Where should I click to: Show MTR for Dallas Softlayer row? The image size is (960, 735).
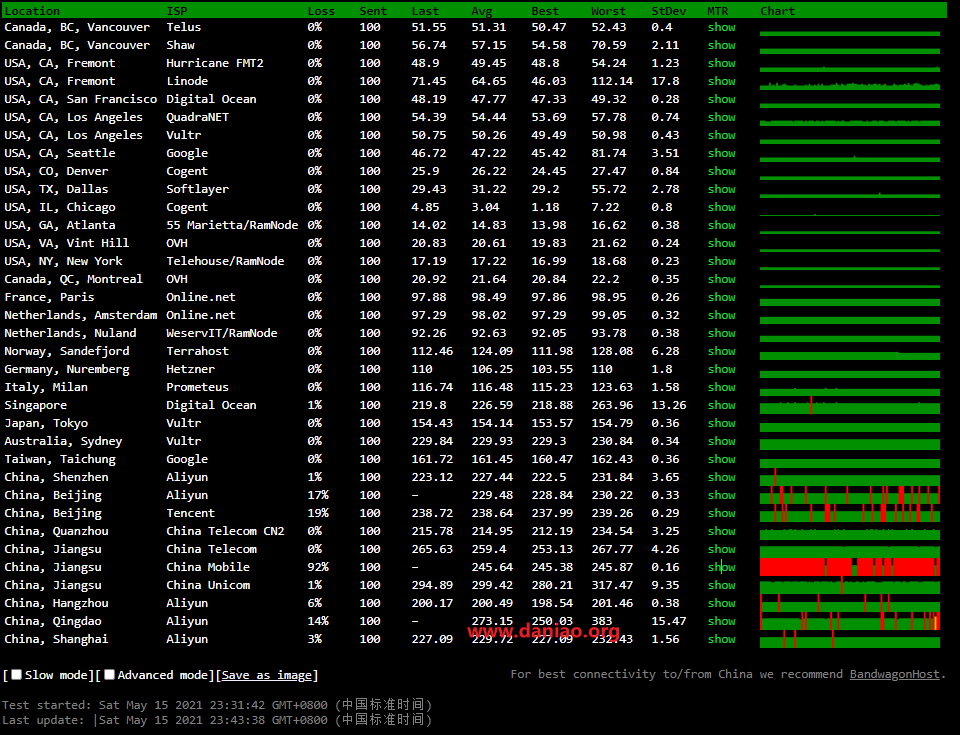coord(721,189)
